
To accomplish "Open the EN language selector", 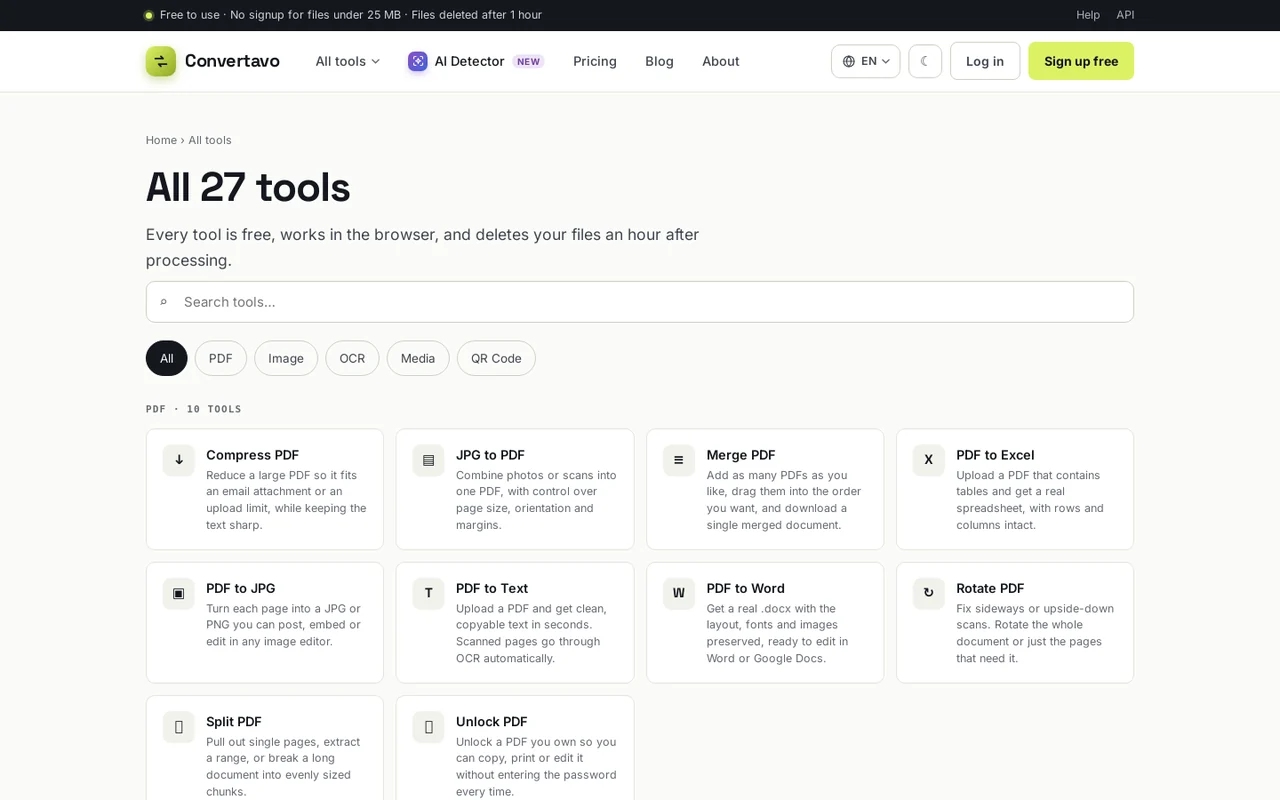I will pyautogui.click(x=866, y=61).
